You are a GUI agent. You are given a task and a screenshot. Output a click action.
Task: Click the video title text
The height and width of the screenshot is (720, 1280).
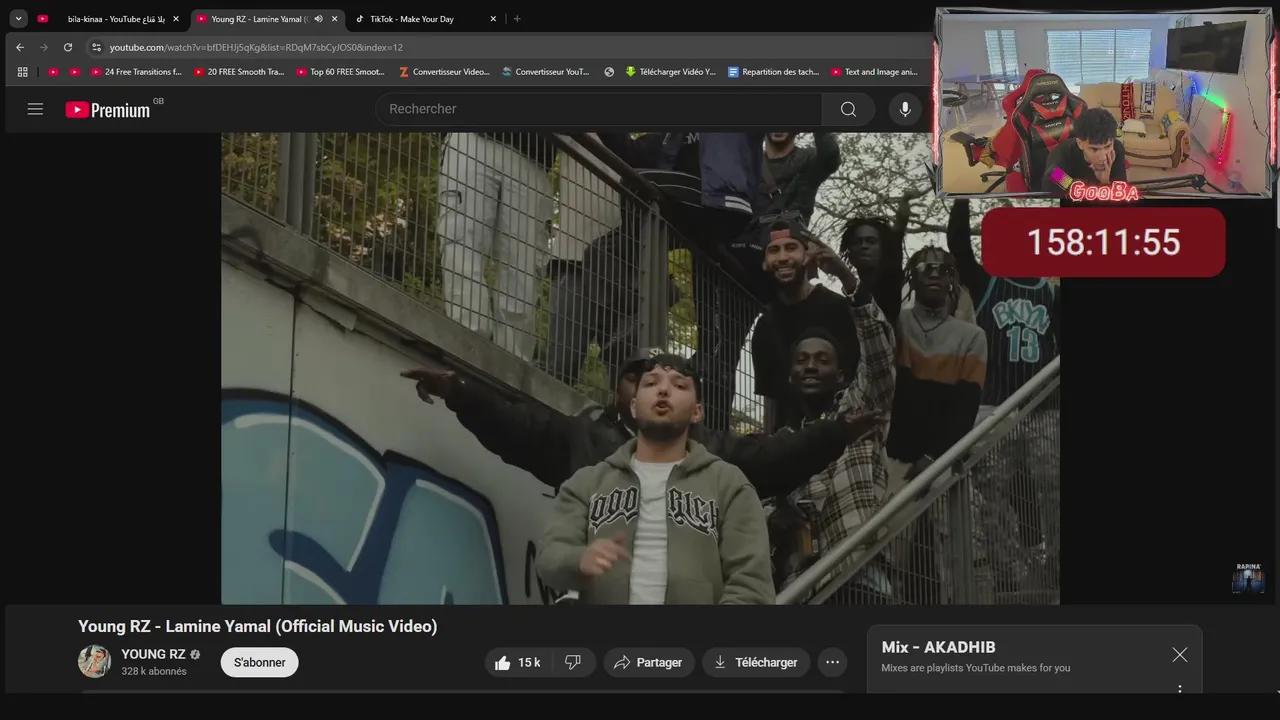pos(258,627)
